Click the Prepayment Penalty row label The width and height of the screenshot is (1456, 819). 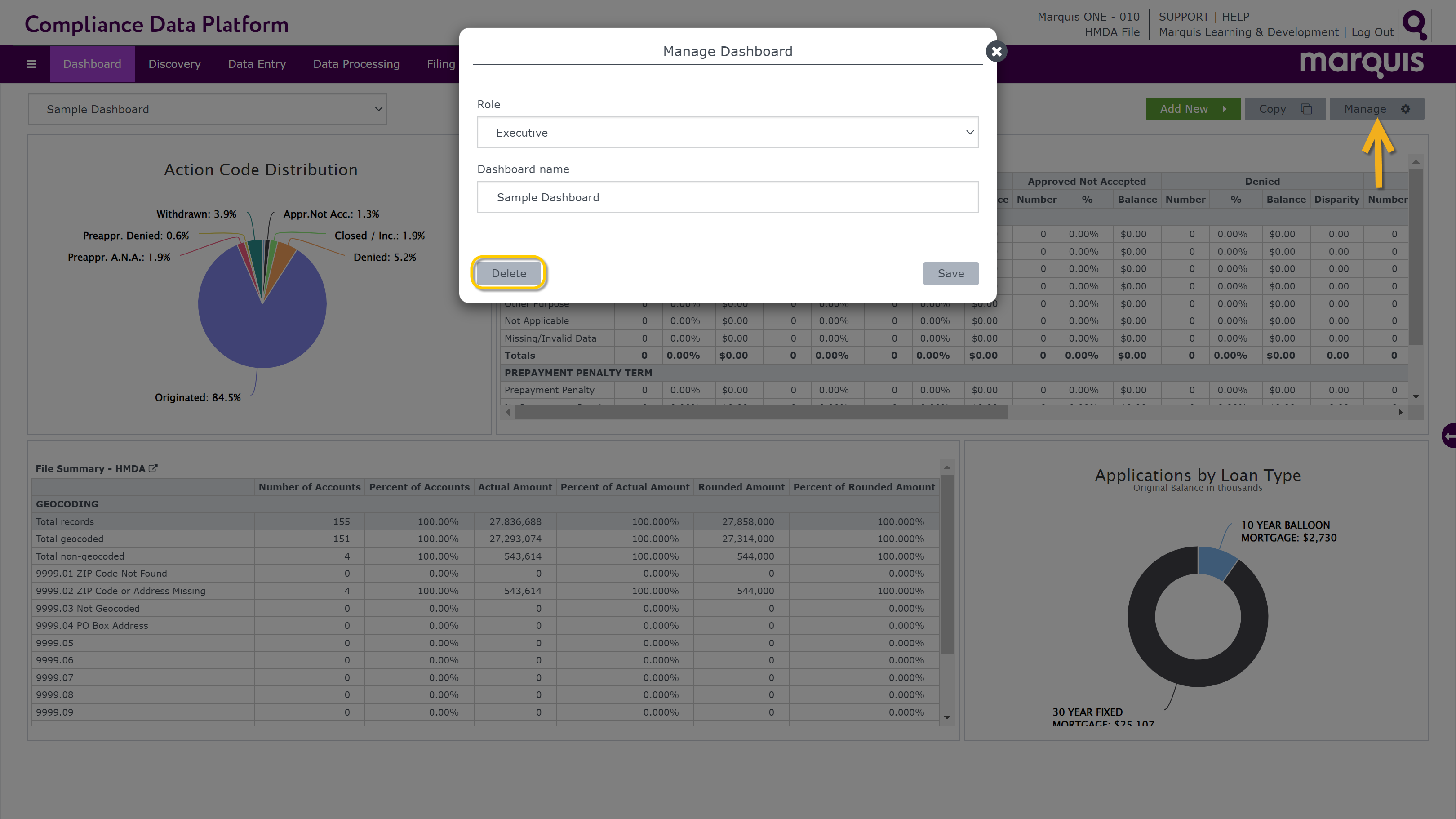550,390
